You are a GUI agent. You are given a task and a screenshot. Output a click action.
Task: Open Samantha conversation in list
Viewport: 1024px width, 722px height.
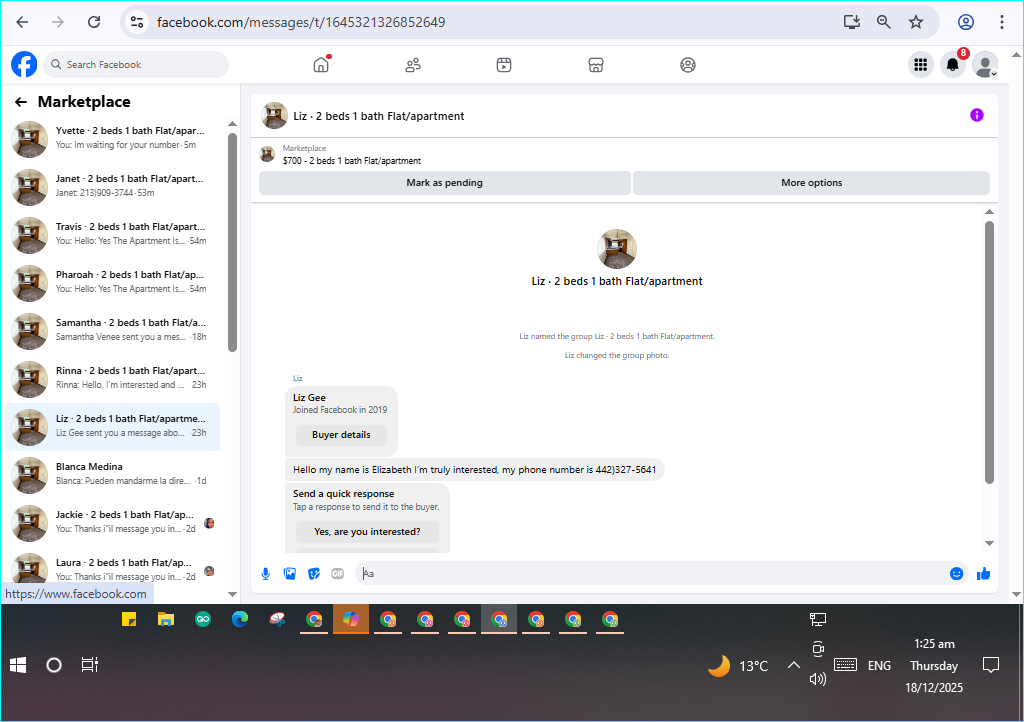click(112, 330)
